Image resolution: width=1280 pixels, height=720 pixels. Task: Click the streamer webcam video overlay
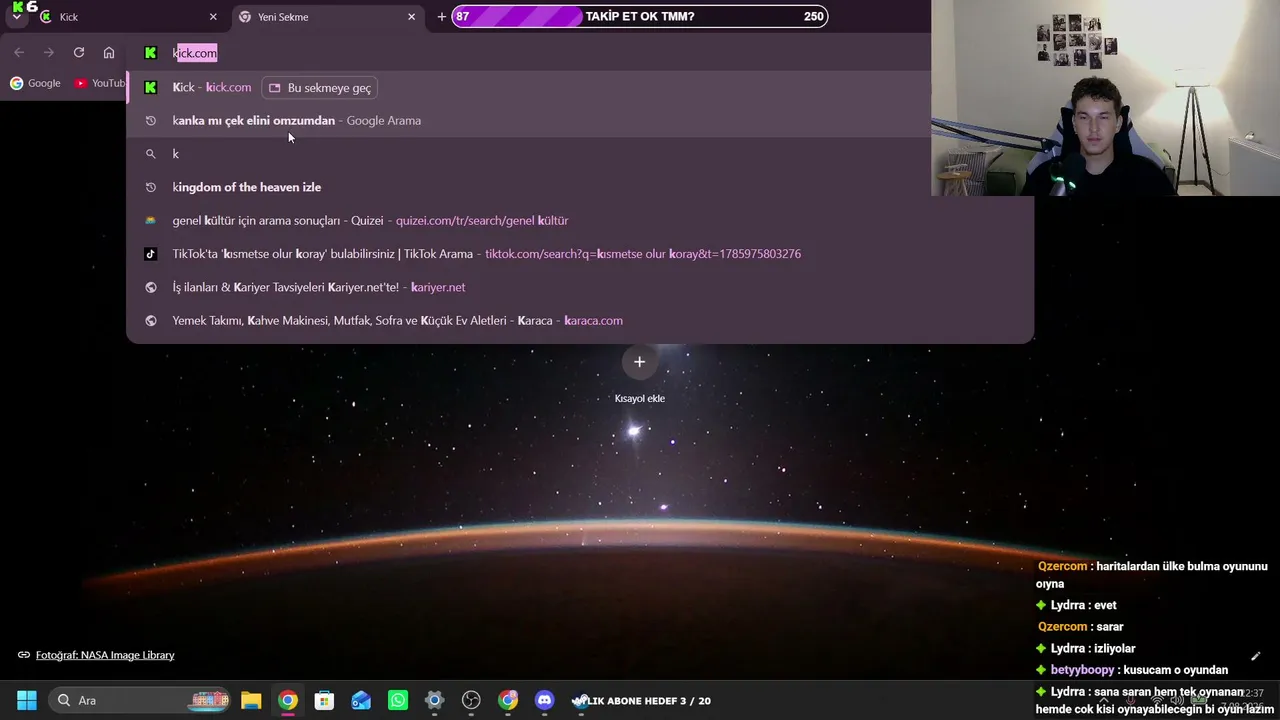(1105, 98)
